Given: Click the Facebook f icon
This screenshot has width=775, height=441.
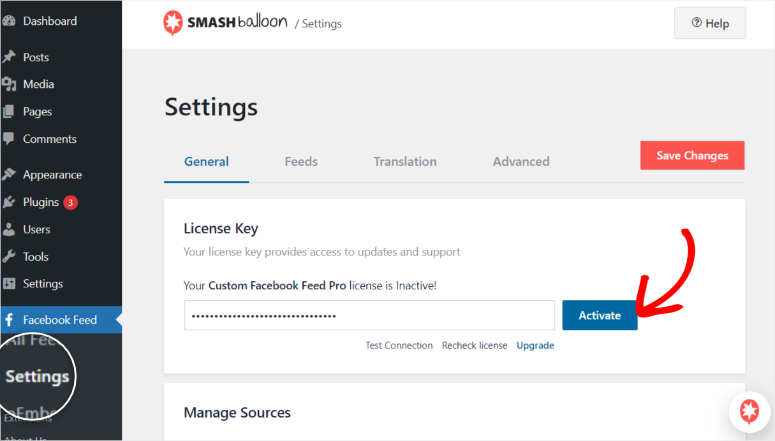Looking at the screenshot, I should (x=9, y=319).
